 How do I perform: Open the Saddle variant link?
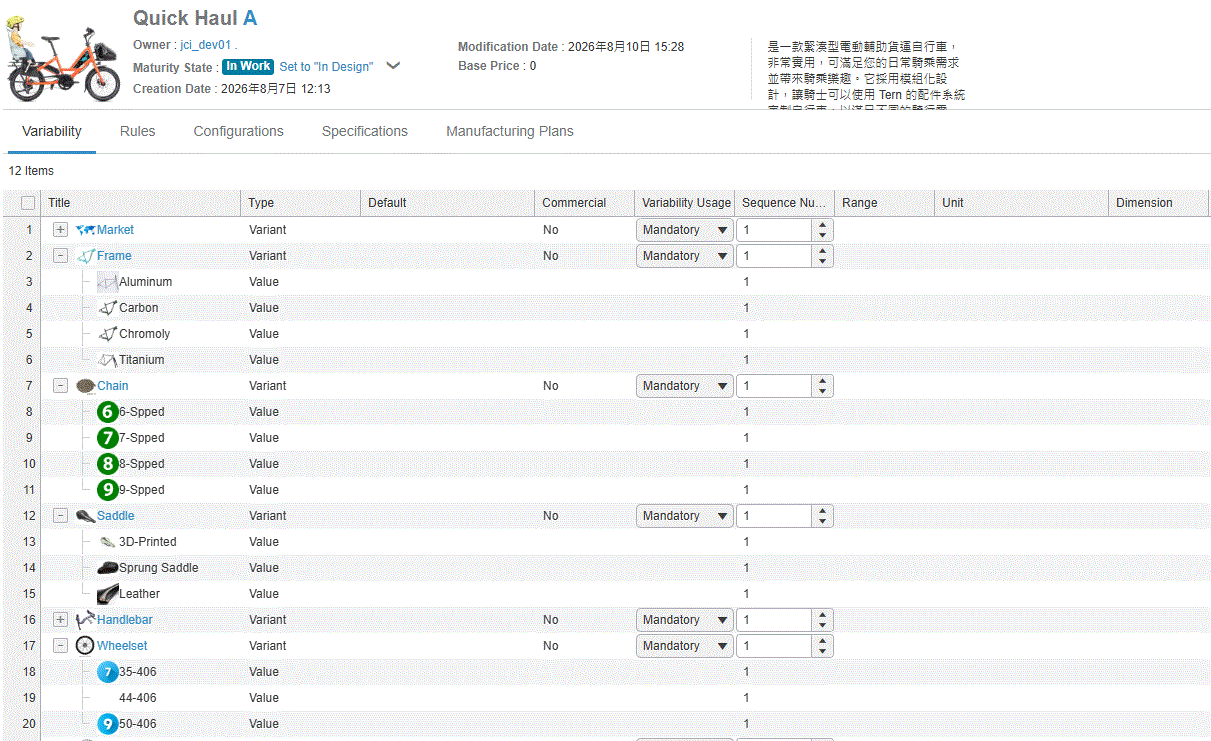[115, 516]
